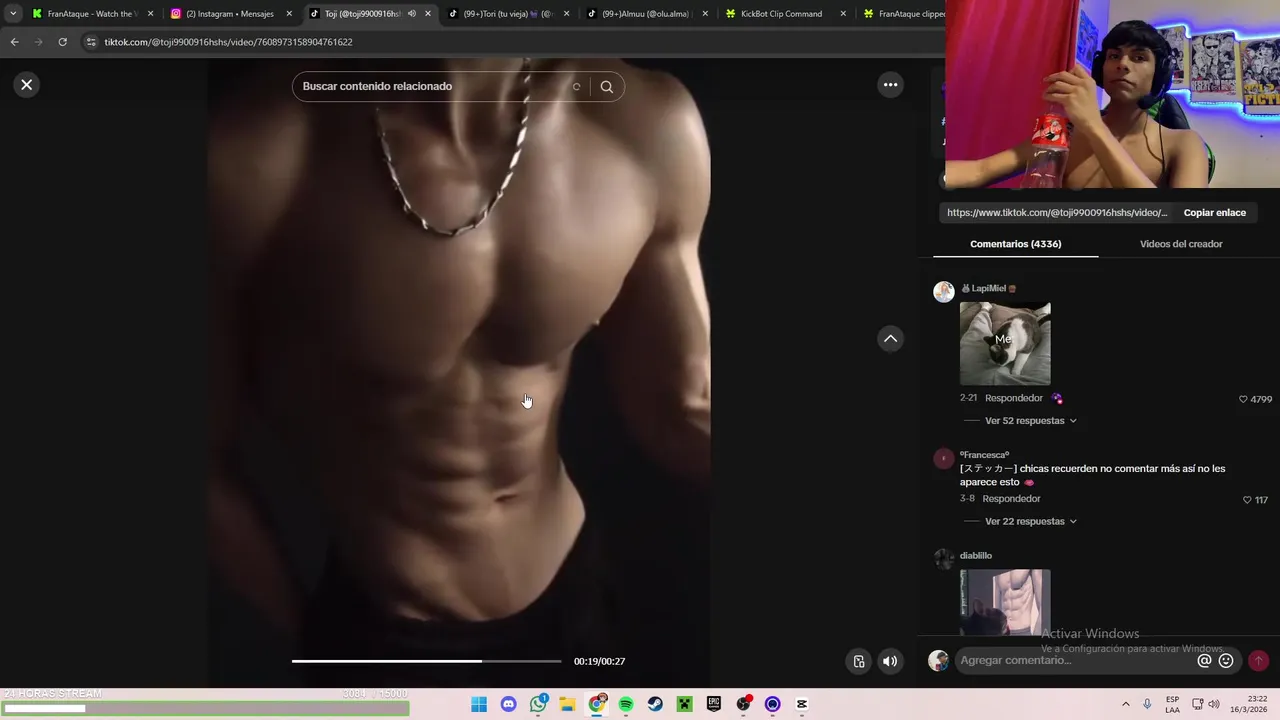Click Copiar enlace button

[1214, 213]
